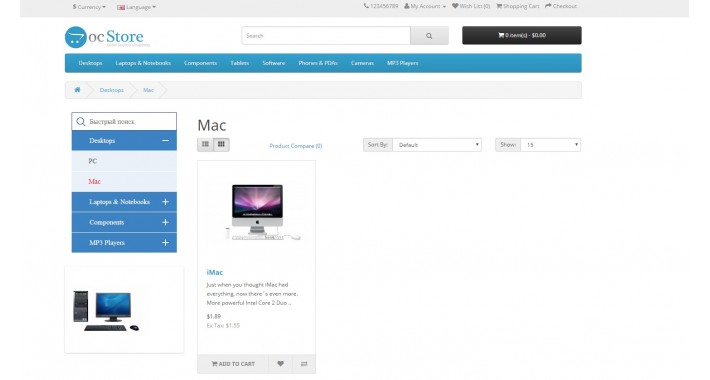Open Software in top navigation

pos(273,63)
